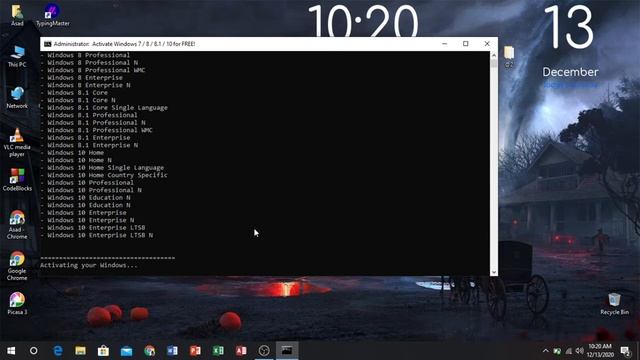Open Cortana search circle on taskbar

tap(33, 351)
